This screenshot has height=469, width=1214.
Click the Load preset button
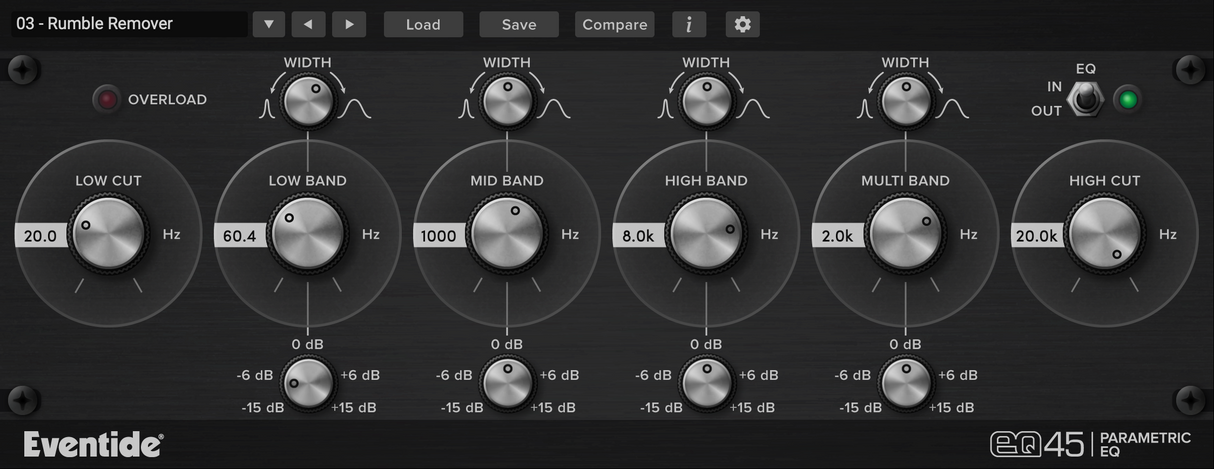pyautogui.click(x=423, y=24)
